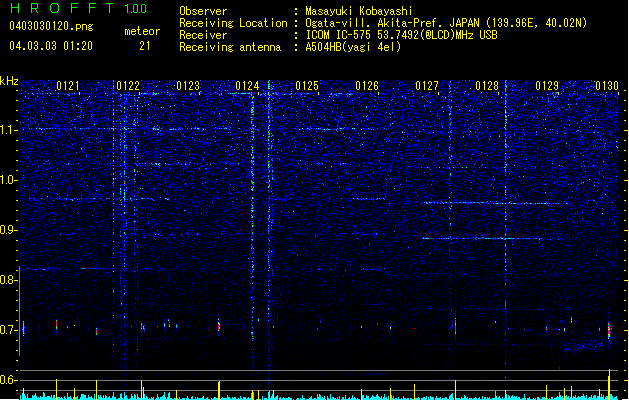Click the 0124 time marker

248,86
